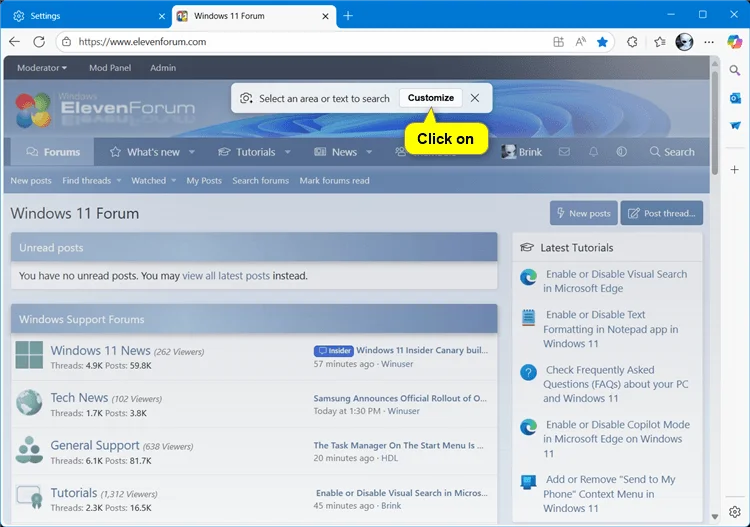Image resolution: width=750 pixels, height=527 pixels.
Task: Open Split screen icon in address bar
Action: point(558,42)
